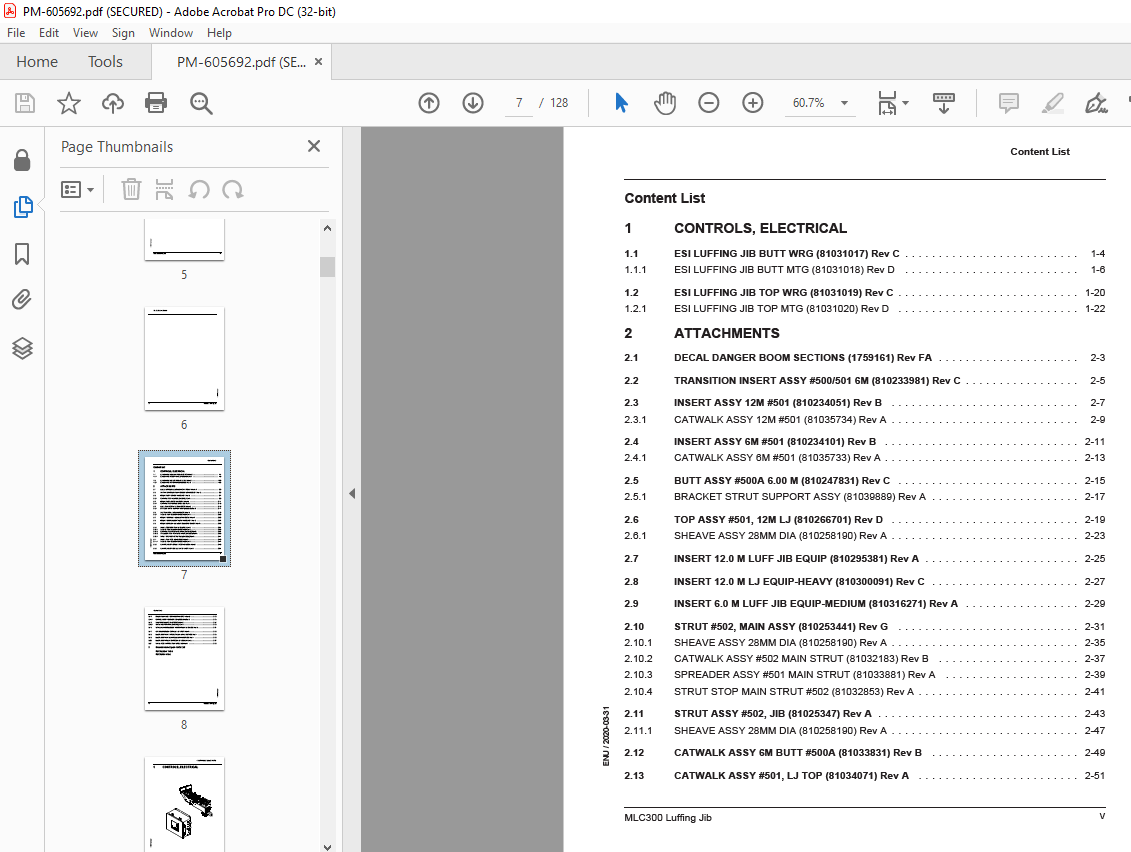Click MLC300 Luffing Jib footer text

(668, 817)
